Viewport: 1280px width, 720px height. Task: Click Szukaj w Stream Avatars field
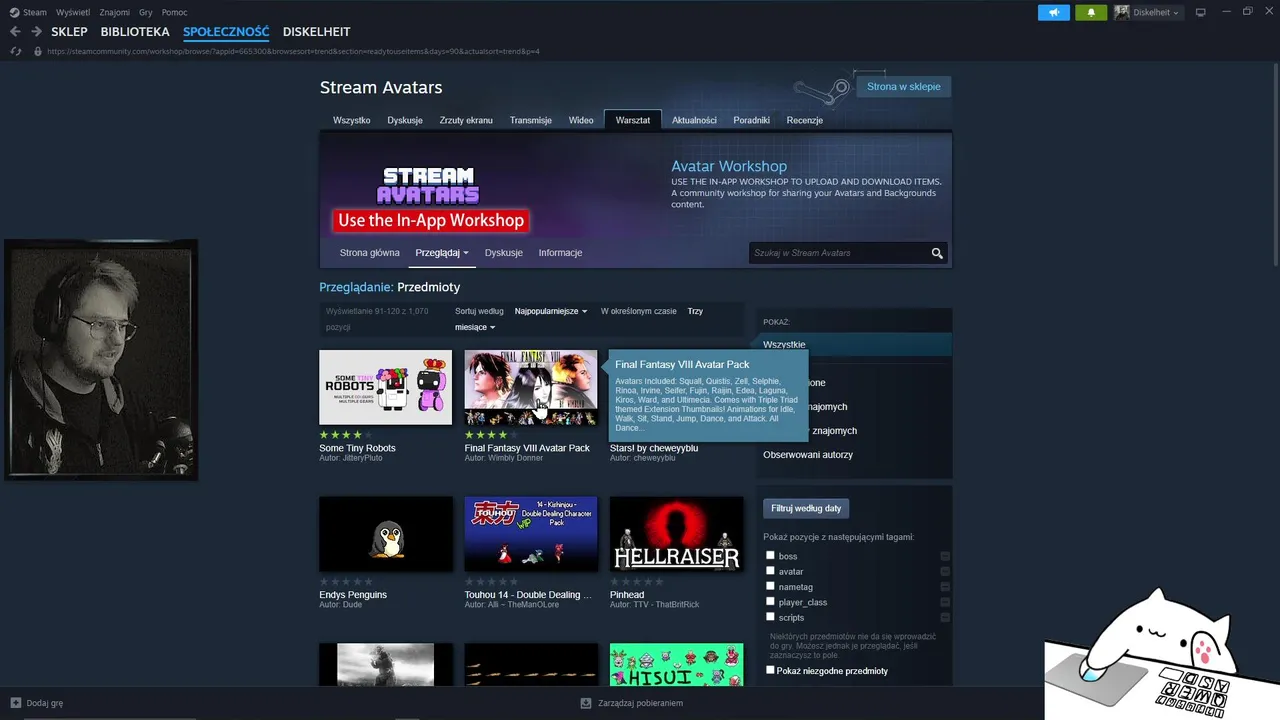838,253
